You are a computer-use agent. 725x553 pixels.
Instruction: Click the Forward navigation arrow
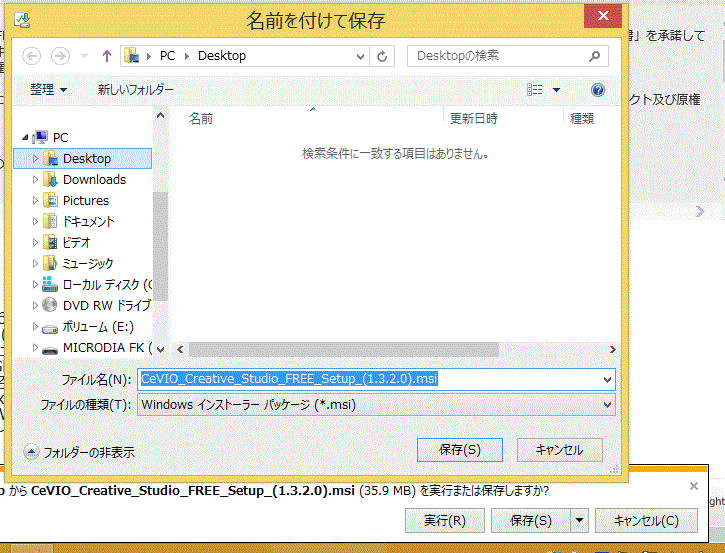point(60,56)
